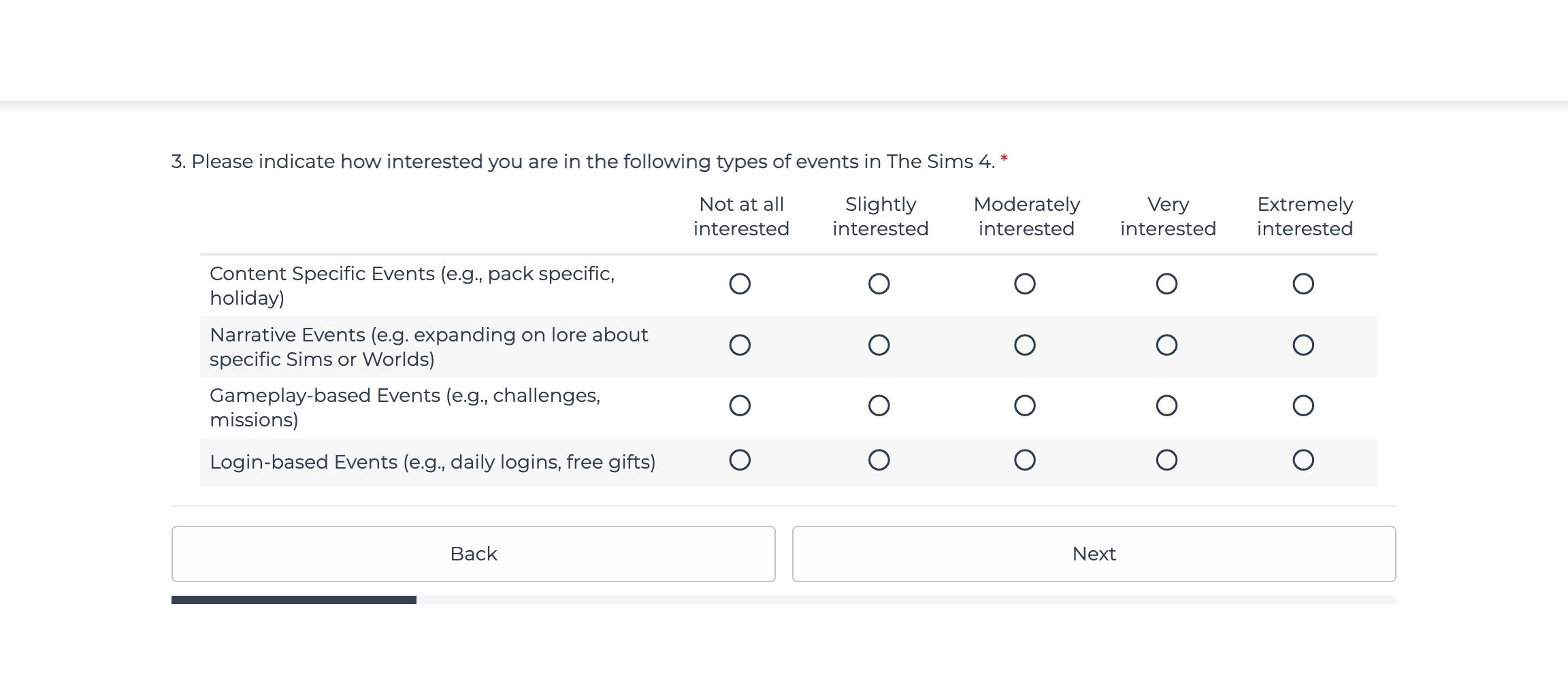
Task: Click the Back button
Action: click(x=474, y=554)
